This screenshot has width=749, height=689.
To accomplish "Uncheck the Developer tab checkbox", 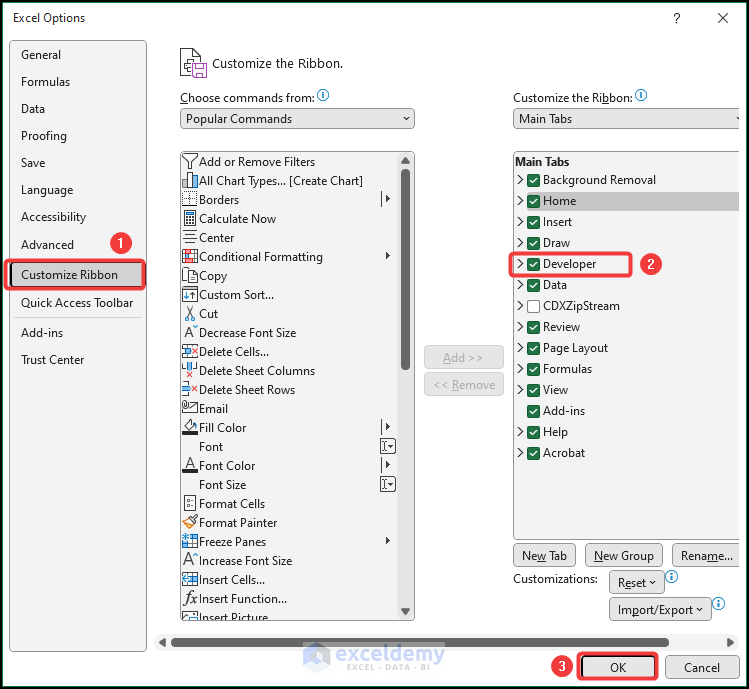I will [534, 264].
